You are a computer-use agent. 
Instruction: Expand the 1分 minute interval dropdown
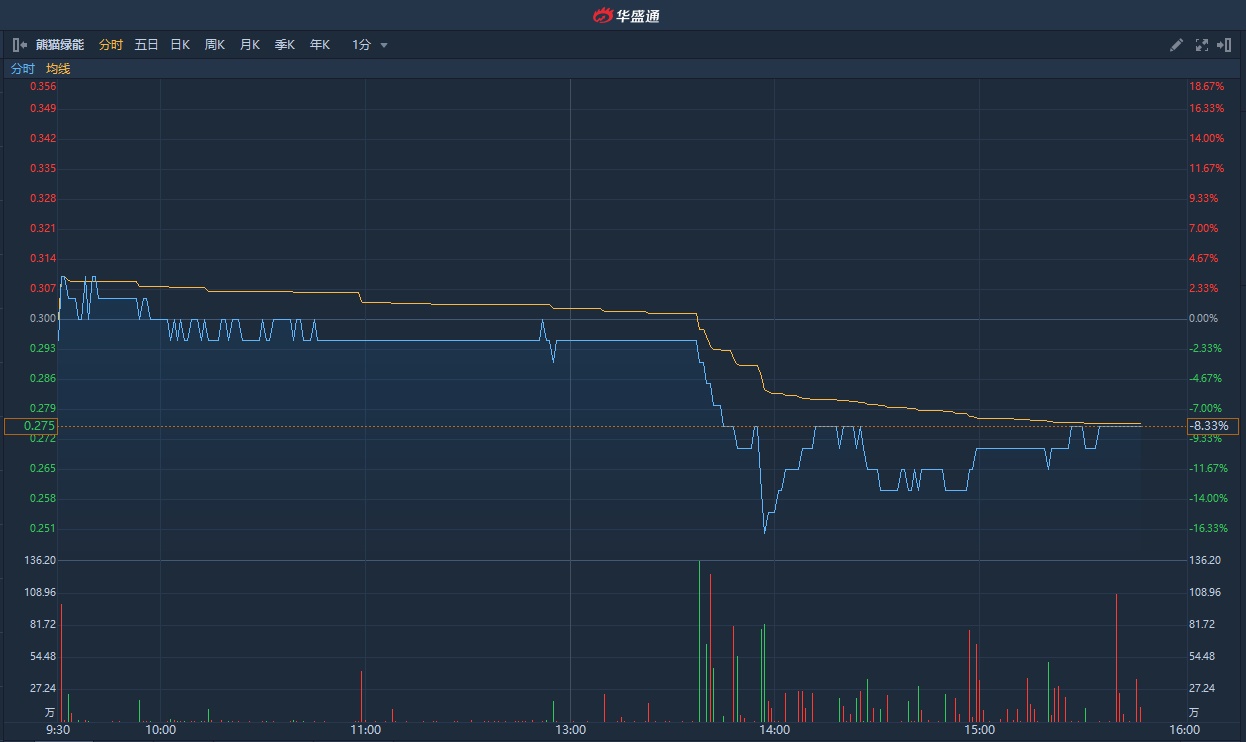(x=369, y=45)
